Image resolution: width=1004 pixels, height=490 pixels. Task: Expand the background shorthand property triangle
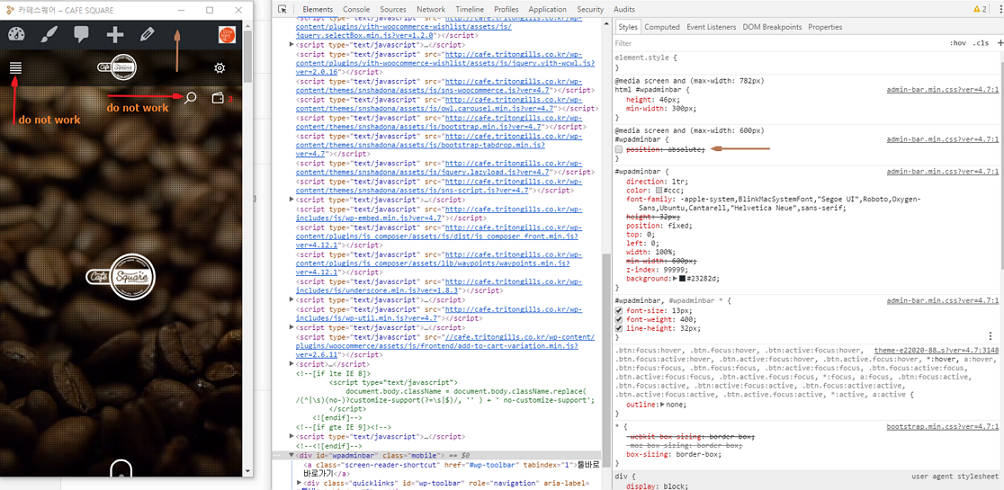pyautogui.click(x=676, y=278)
